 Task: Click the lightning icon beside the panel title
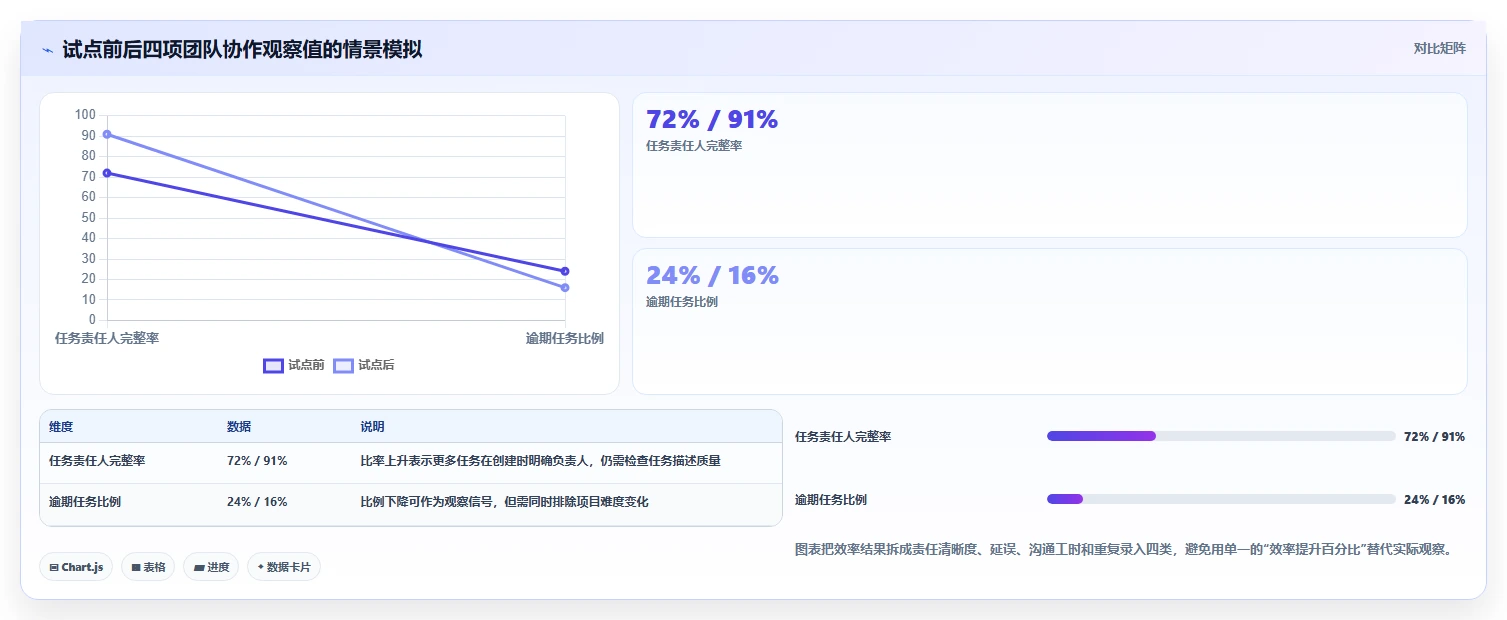[47, 49]
